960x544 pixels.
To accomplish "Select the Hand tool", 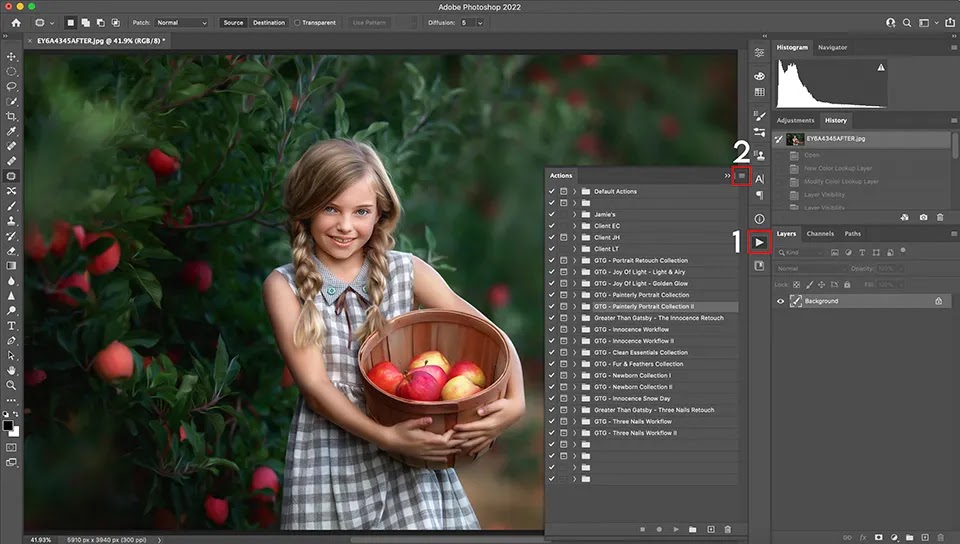I will point(11,370).
